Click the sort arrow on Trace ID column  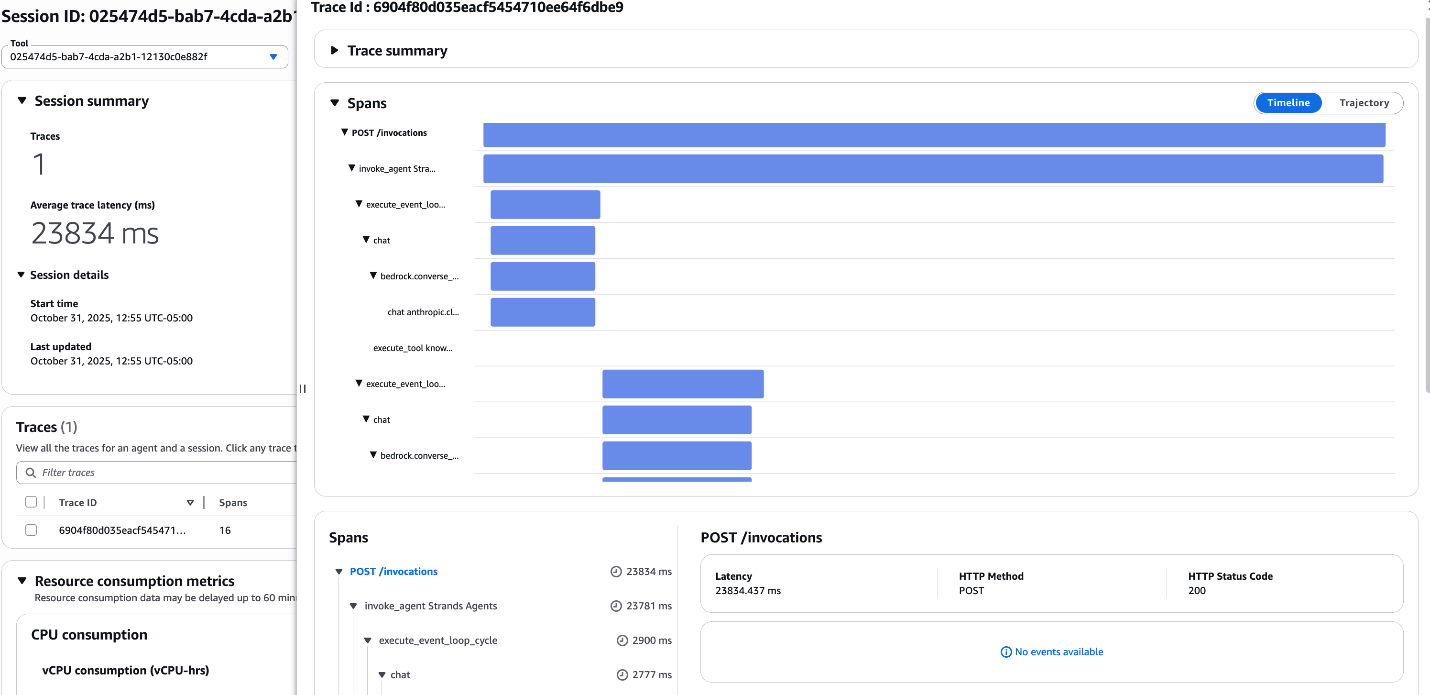pos(190,503)
